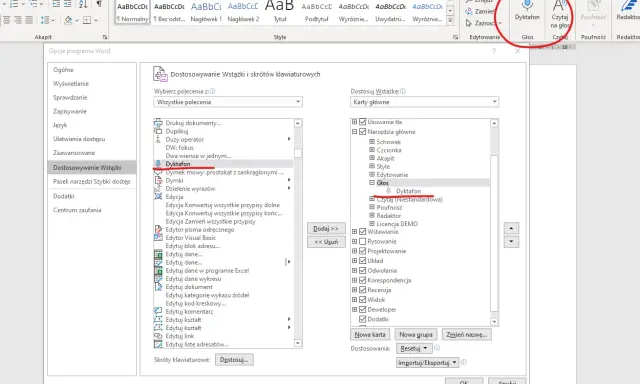The height and width of the screenshot is (384, 640).
Task: Click the Czytaj na głos ribbon button
Action: pos(559,14)
